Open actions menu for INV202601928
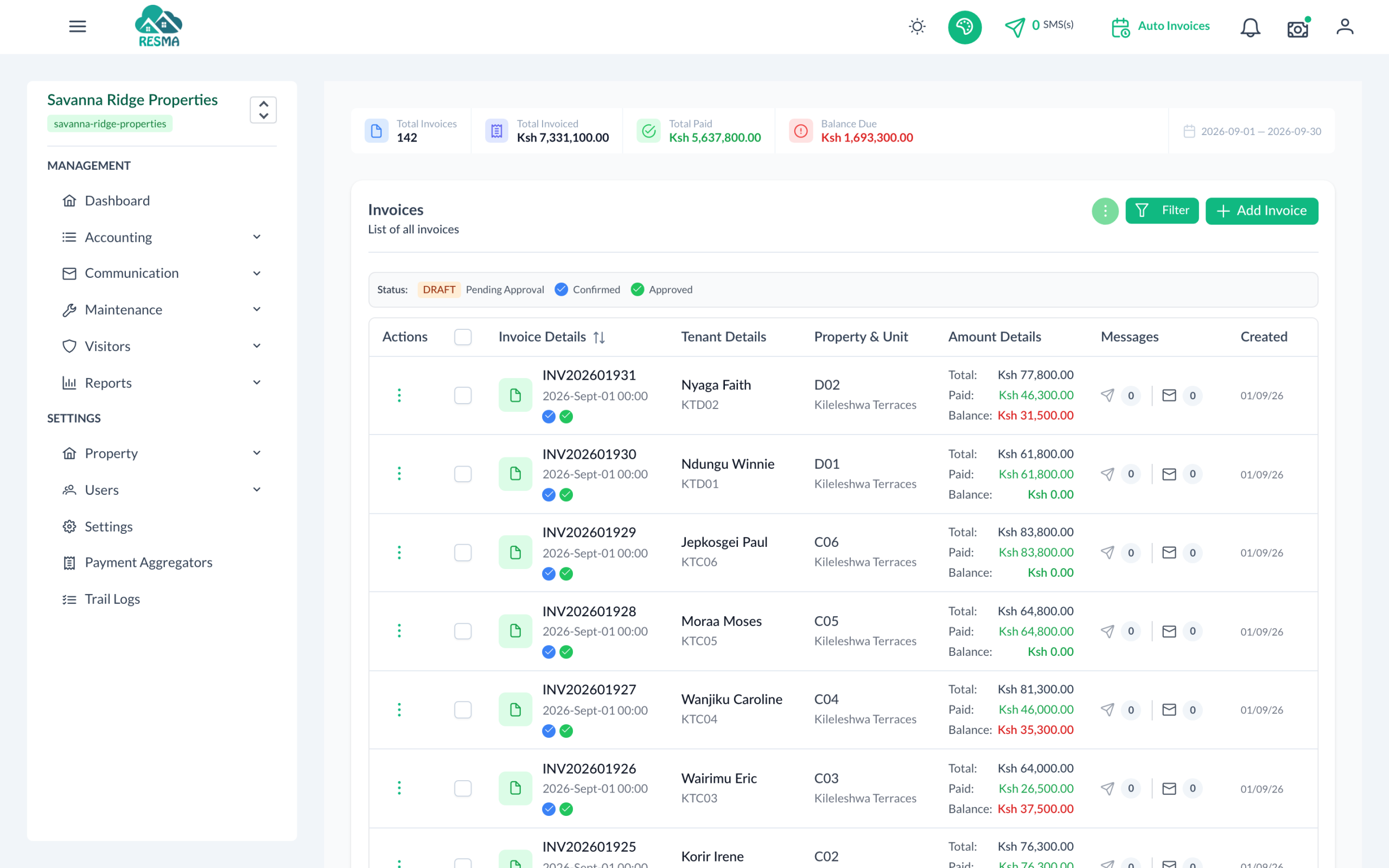 399,631
